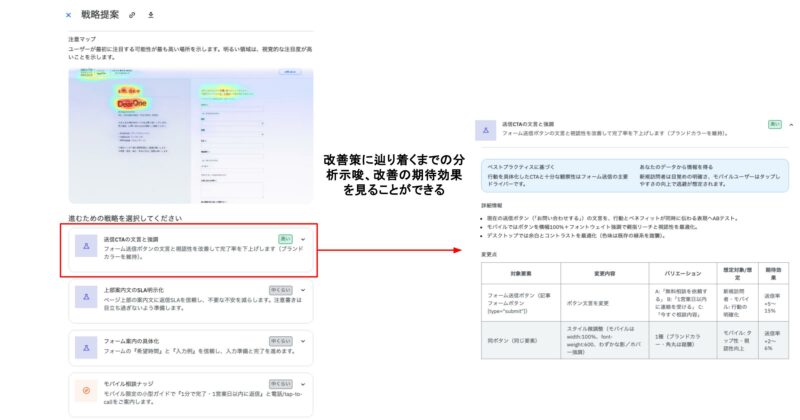The image size is (800, 420).
Task: Expand the 上部案内文のSLA明示化 strategy chevron
Action: point(303,289)
